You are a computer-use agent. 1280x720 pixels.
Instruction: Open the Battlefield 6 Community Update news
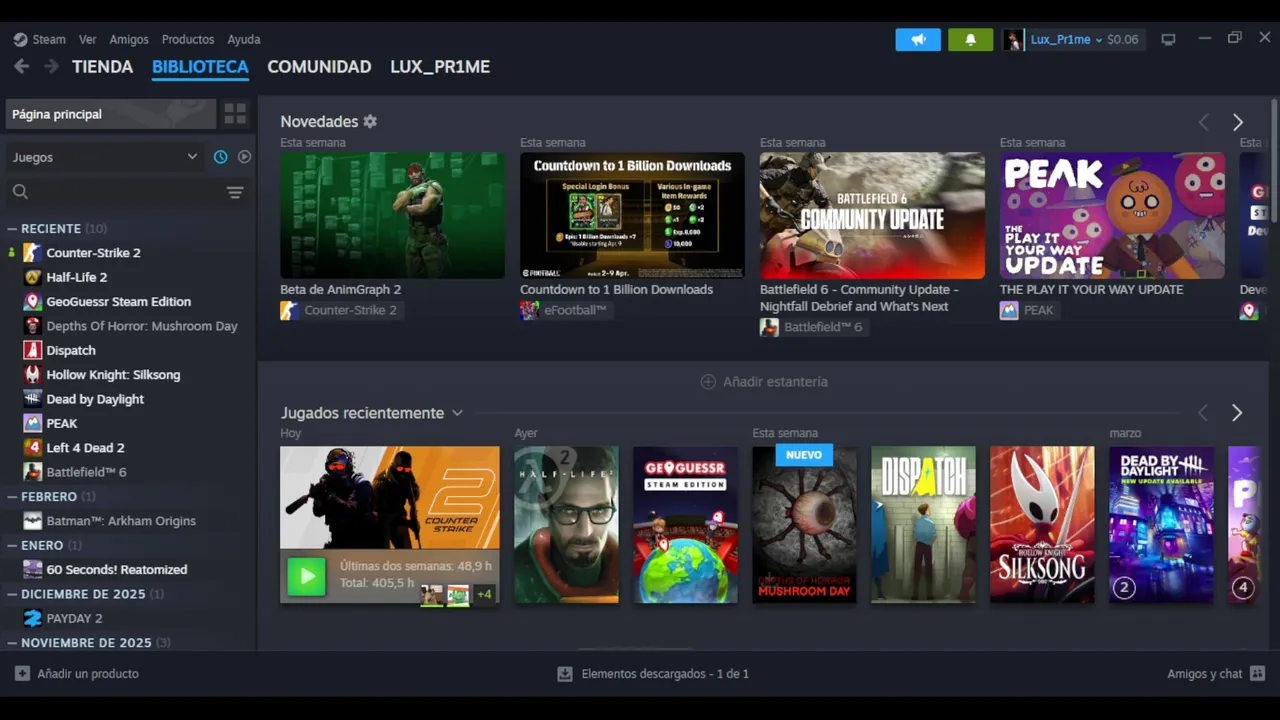872,215
